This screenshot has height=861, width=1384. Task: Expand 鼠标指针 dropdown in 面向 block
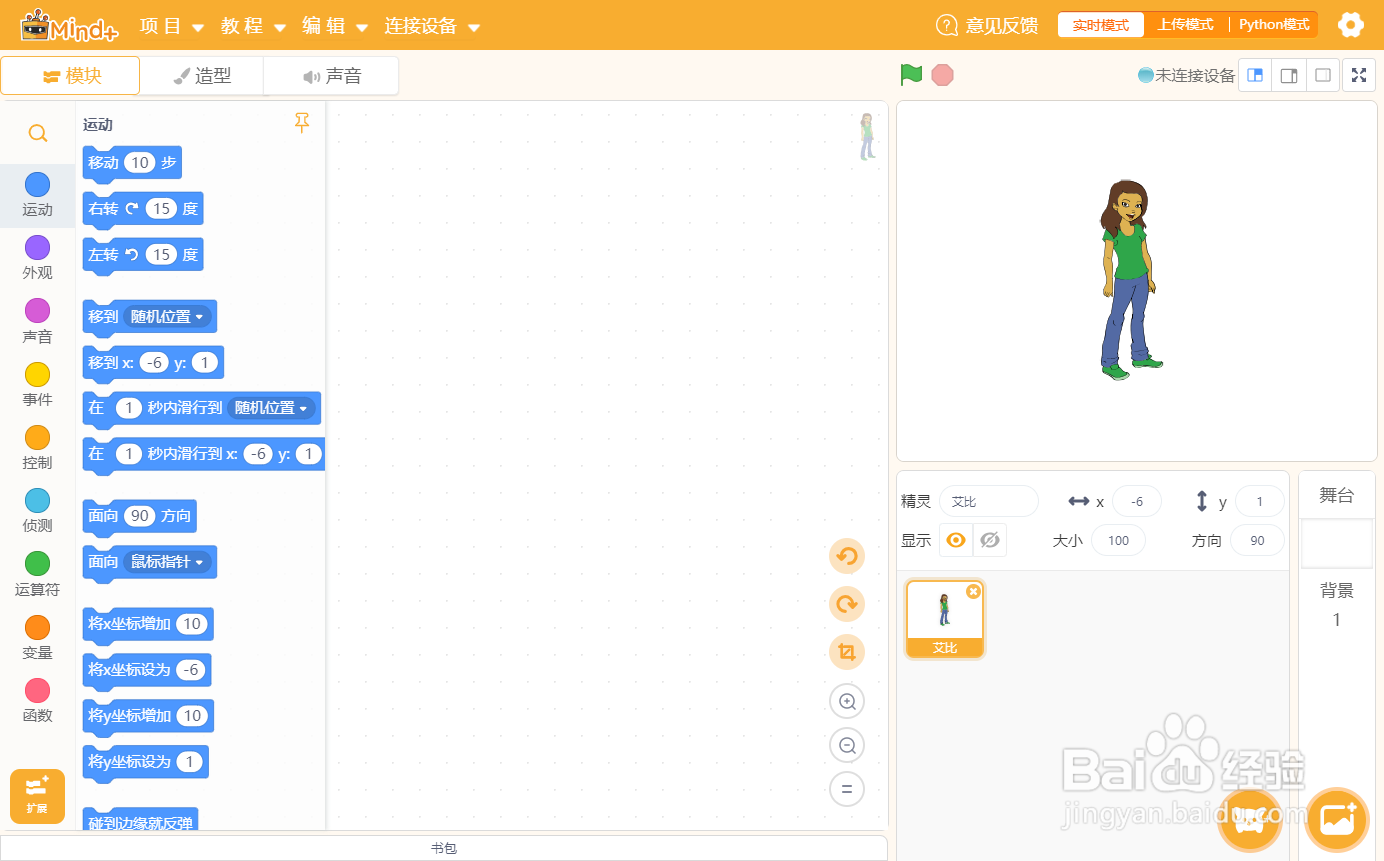pyautogui.click(x=167, y=562)
